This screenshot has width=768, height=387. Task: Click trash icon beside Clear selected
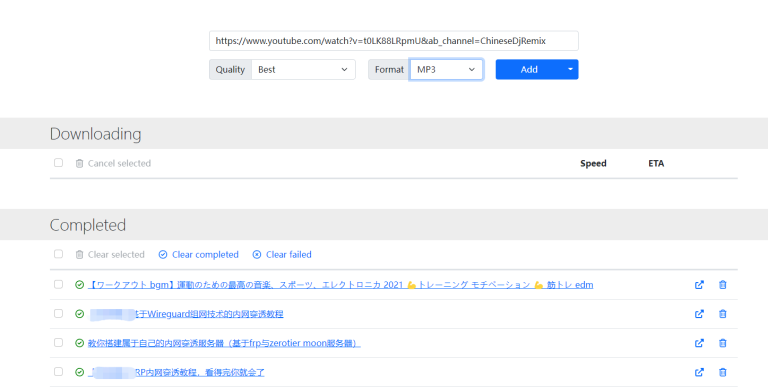tap(79, 254)
